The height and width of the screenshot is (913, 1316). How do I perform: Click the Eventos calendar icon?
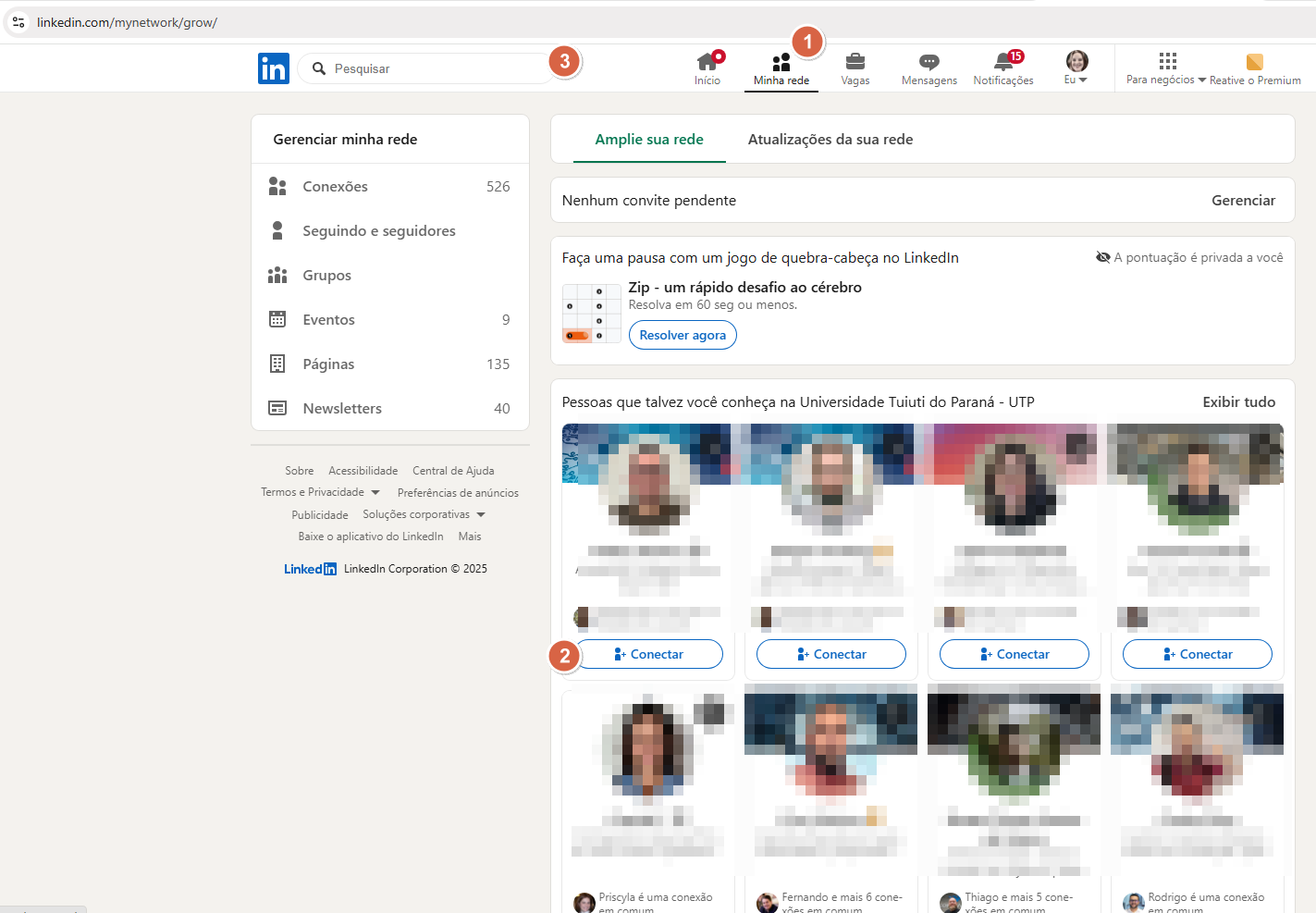(x=277, y=319)
